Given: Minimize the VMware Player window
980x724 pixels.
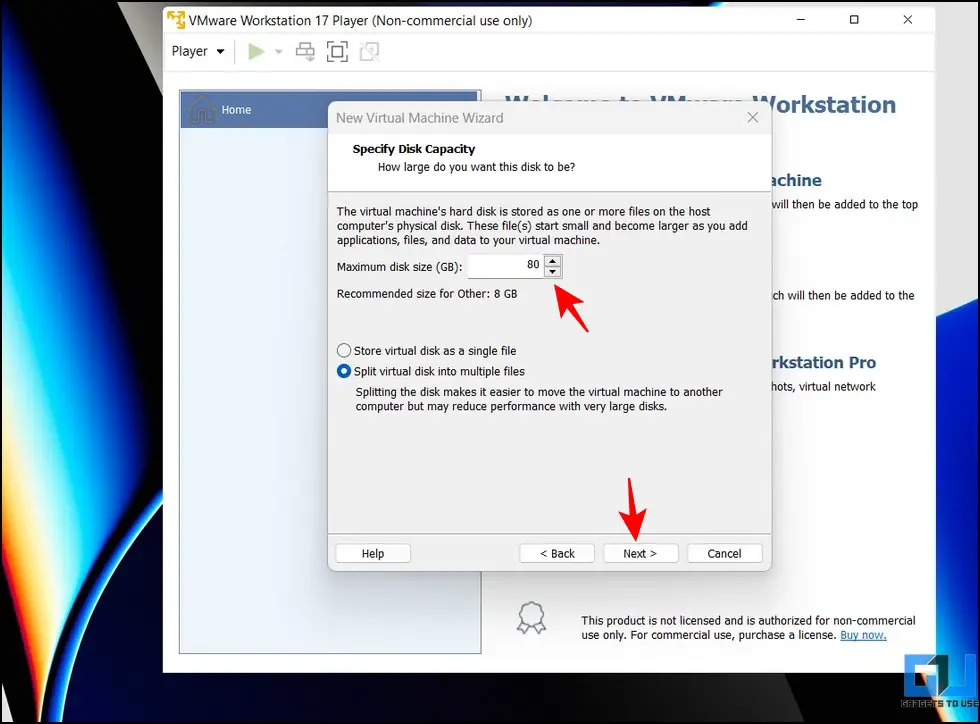Looking at the screenshot, I should pyautogui.click(x=801, y=20).
